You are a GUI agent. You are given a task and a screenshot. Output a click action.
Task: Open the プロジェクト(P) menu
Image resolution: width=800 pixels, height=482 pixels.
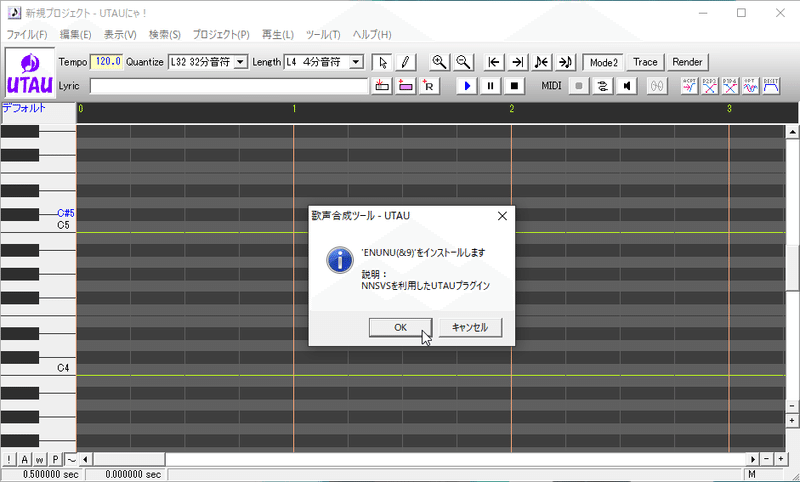point(221,35)
